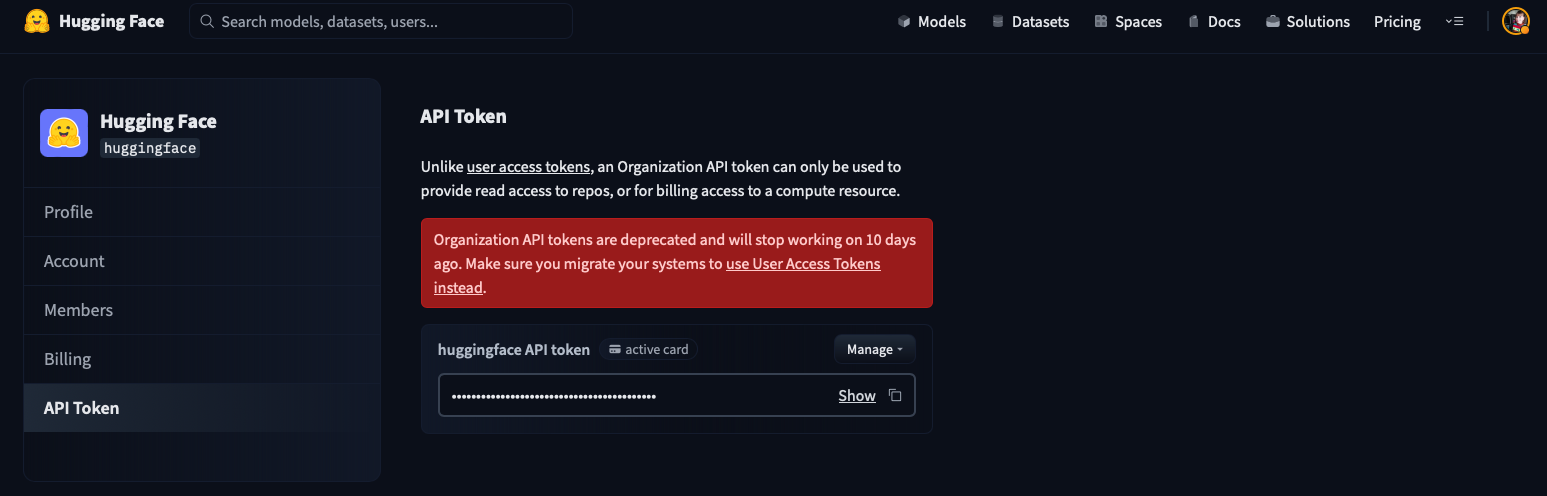Open Spaces from the navbar
The height and width of the screenshot is (496, 1547).
coord(1128,21)
